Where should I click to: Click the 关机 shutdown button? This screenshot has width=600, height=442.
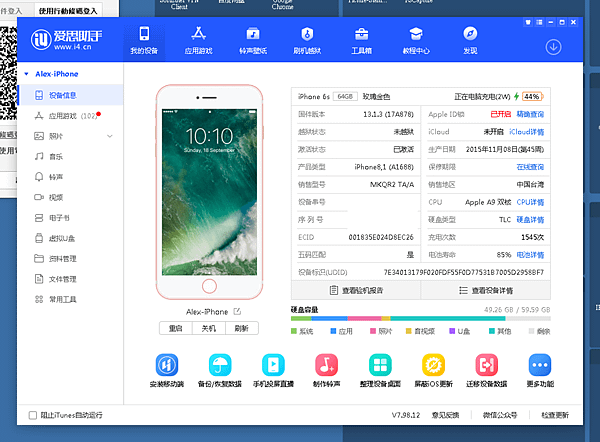[x=209, y=328]
